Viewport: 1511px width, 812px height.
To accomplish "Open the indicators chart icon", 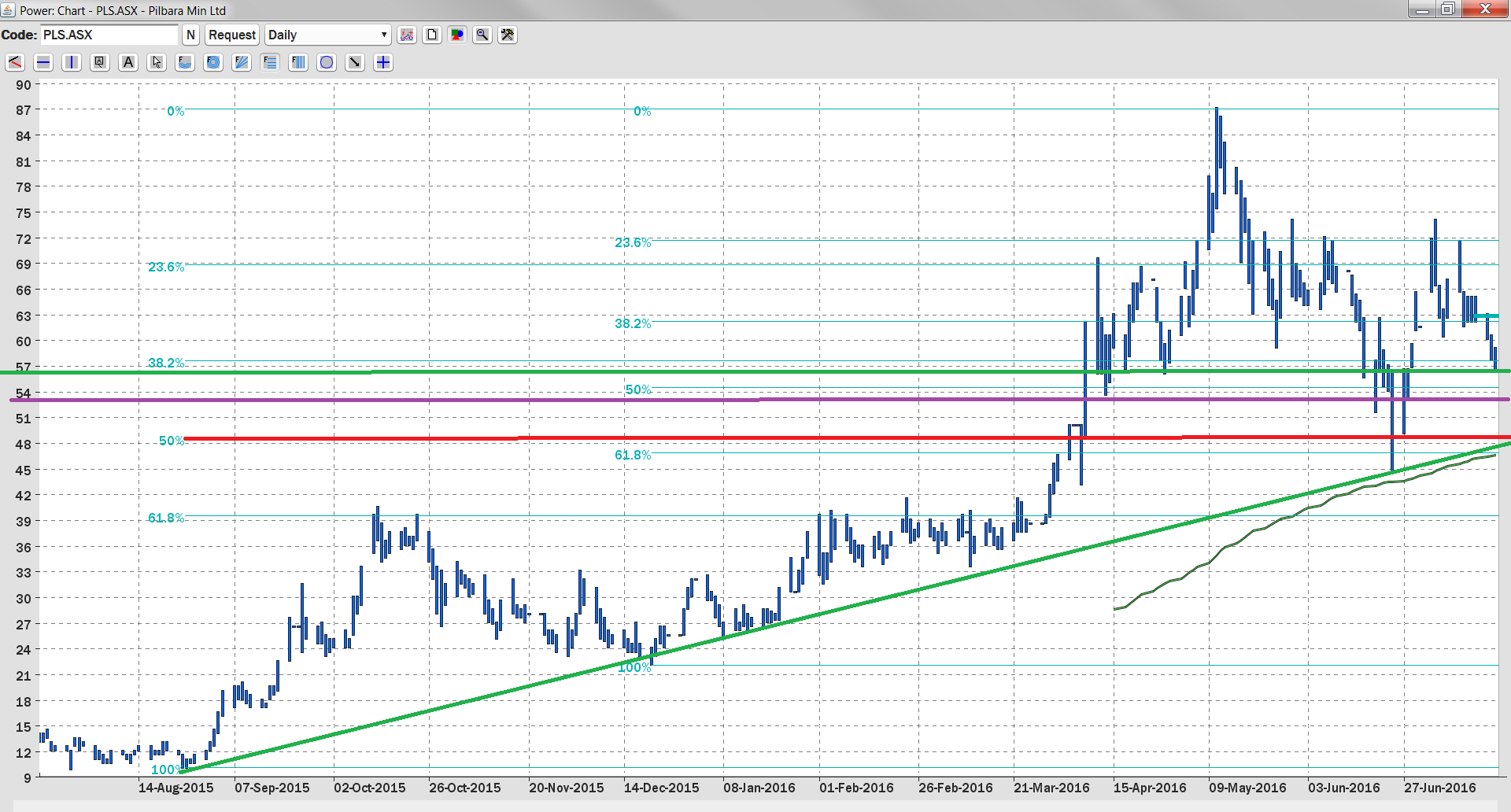I will click(x=407, y=35).
